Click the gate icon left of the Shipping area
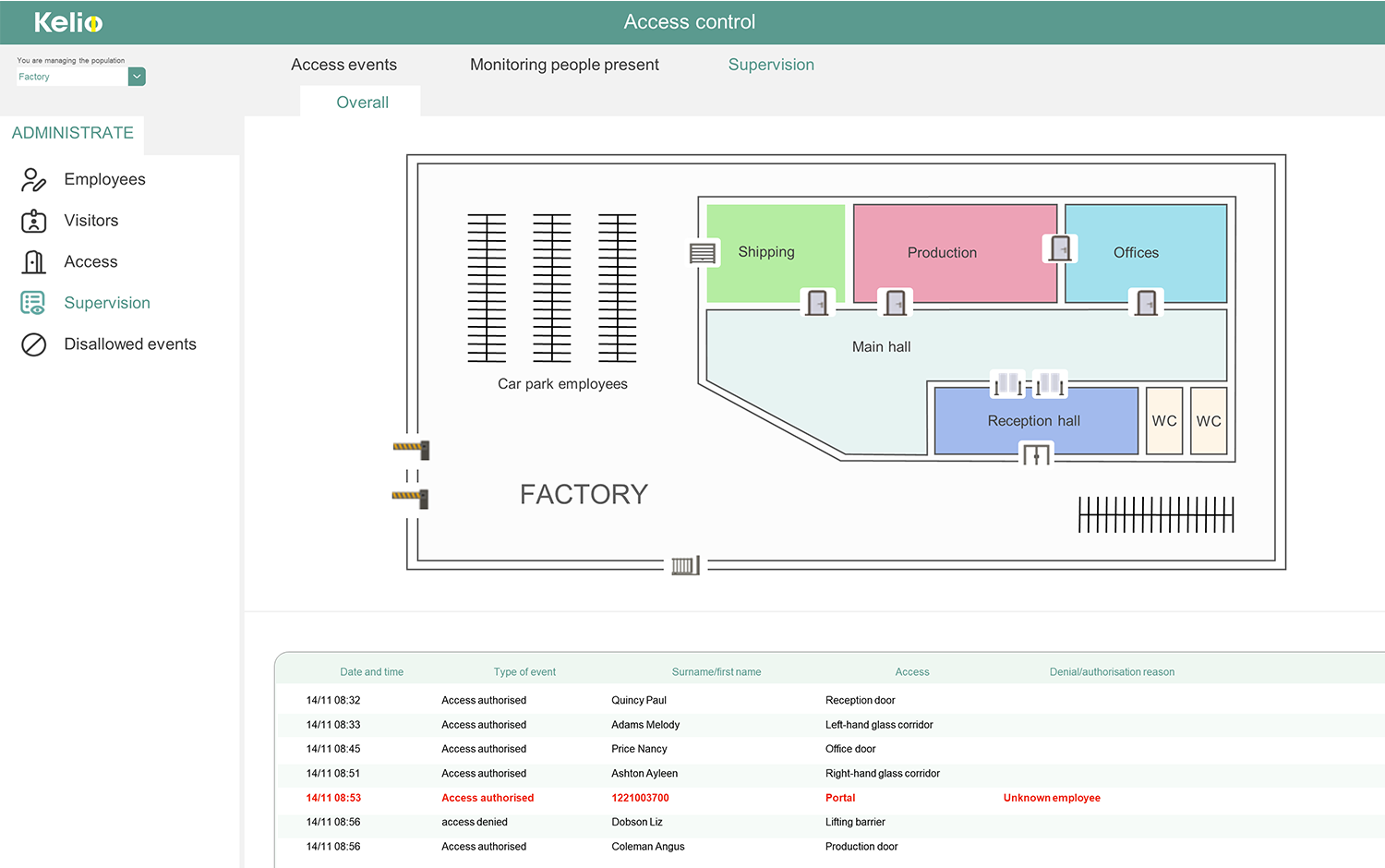 (703, 252)
